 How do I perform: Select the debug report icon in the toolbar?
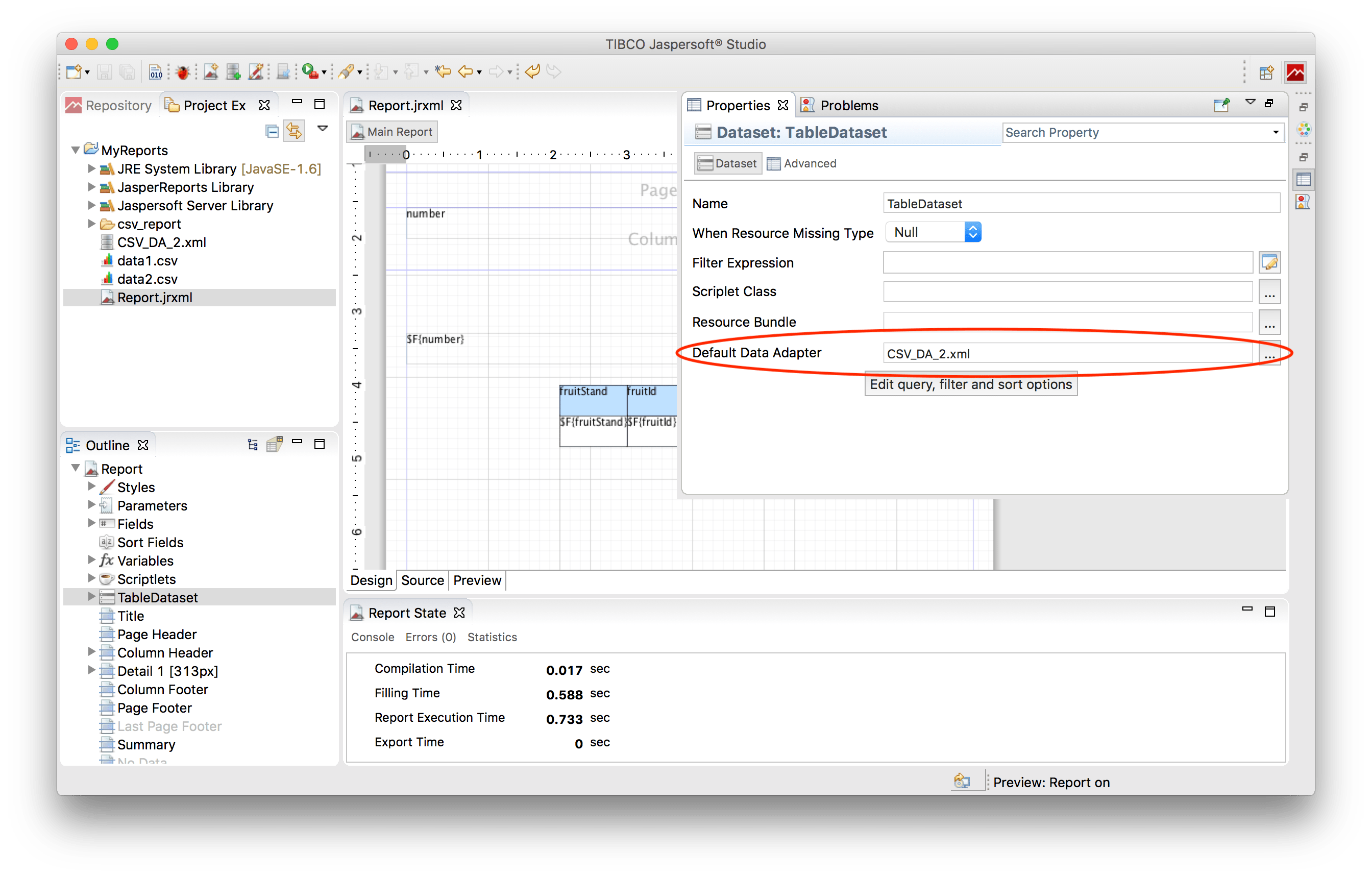coord(182,71)
